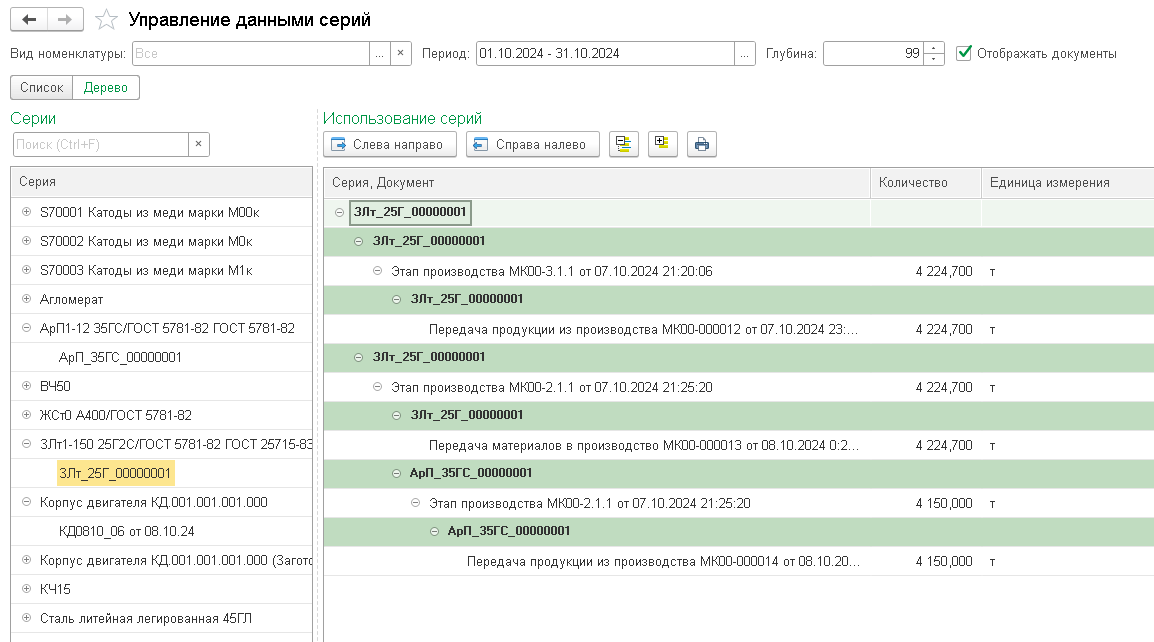The image size is (1154, 642).
Task: Switch to the Дерево view
Action: (x=106, y=87)
